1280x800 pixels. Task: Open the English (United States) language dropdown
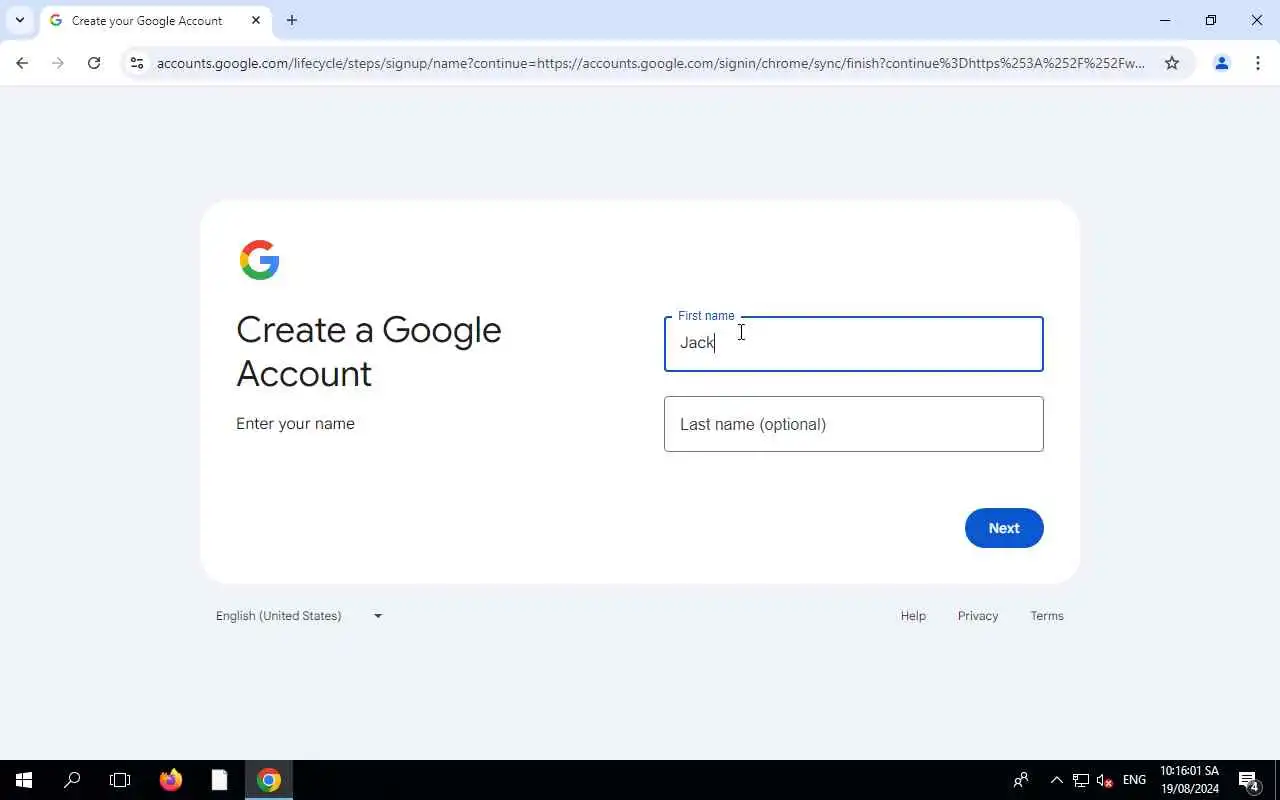tap(299, 616)
